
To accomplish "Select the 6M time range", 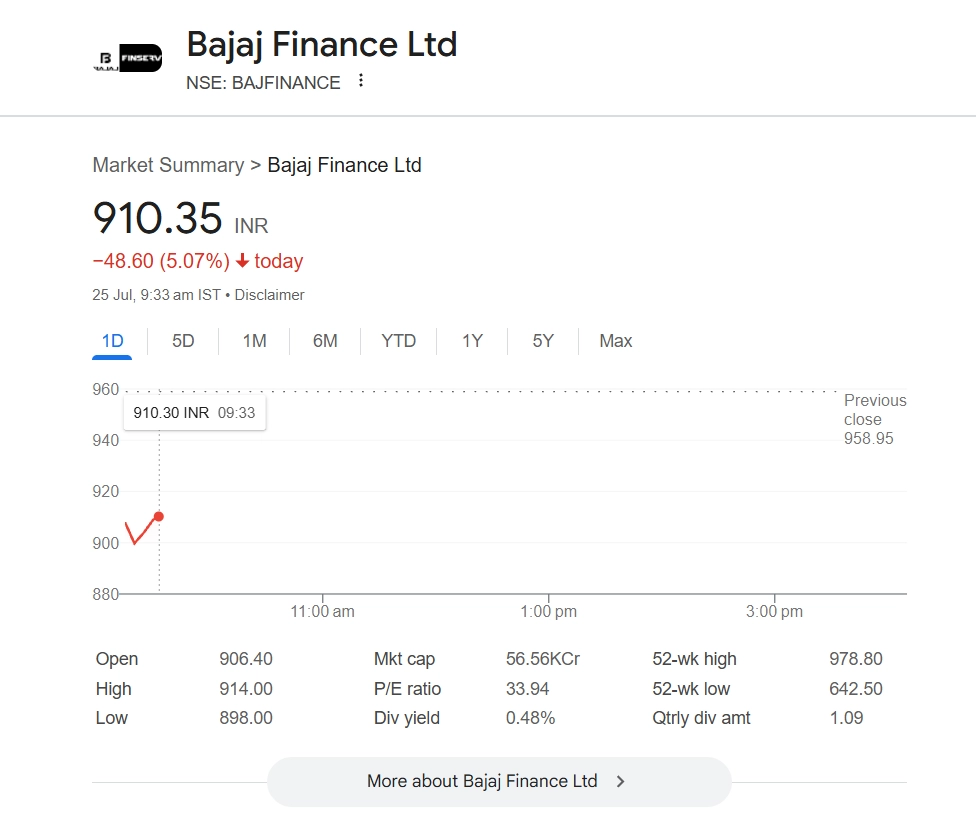I will (325, 341).
